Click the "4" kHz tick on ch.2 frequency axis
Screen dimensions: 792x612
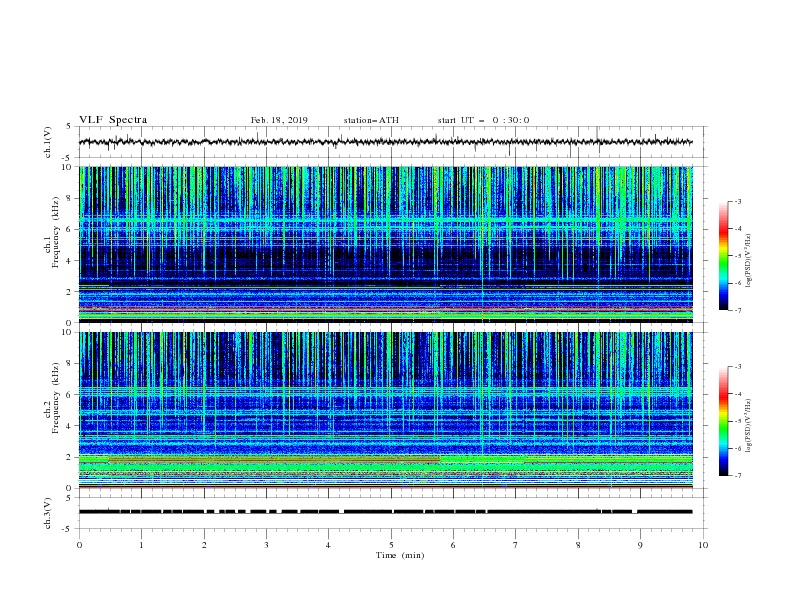(x=69, y=426)
